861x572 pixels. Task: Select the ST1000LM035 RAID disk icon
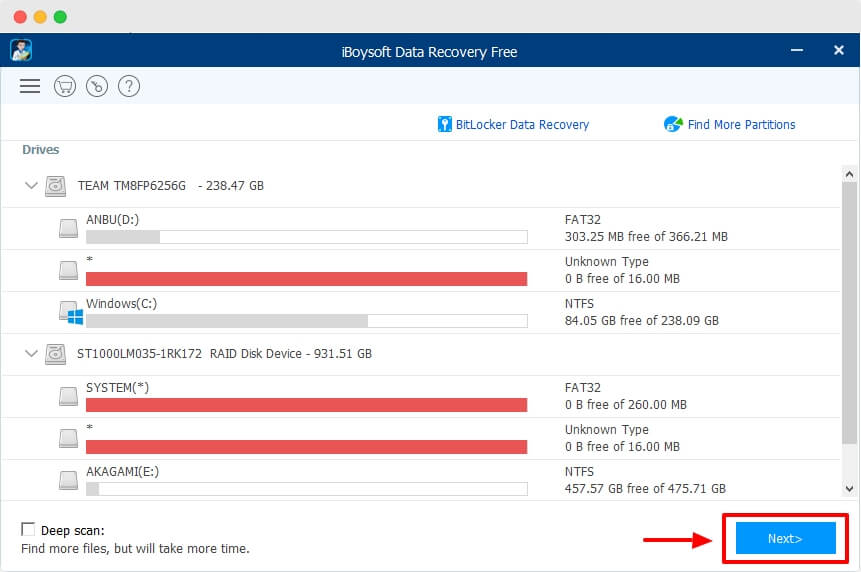55,354
